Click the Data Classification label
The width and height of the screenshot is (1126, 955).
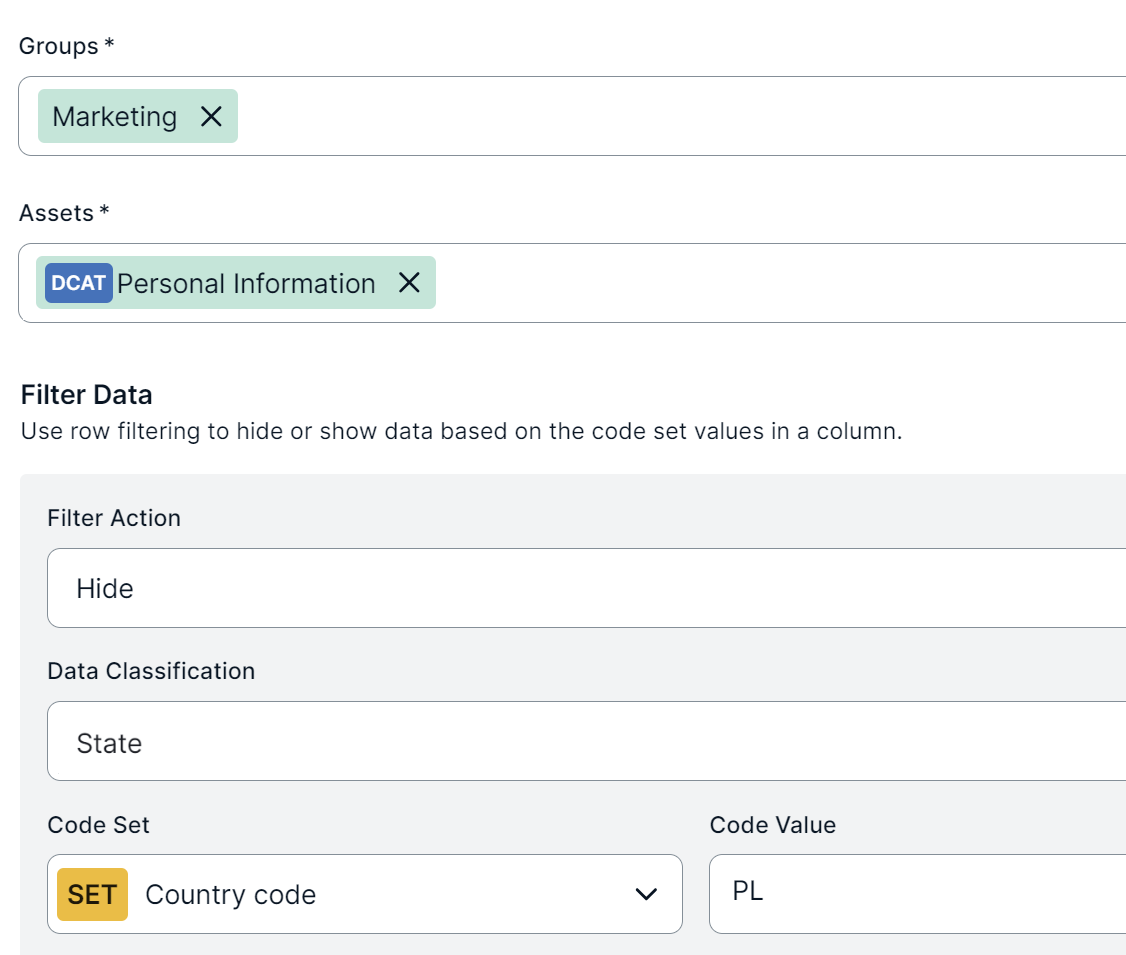pyautogui.click(x=151, y=671)
